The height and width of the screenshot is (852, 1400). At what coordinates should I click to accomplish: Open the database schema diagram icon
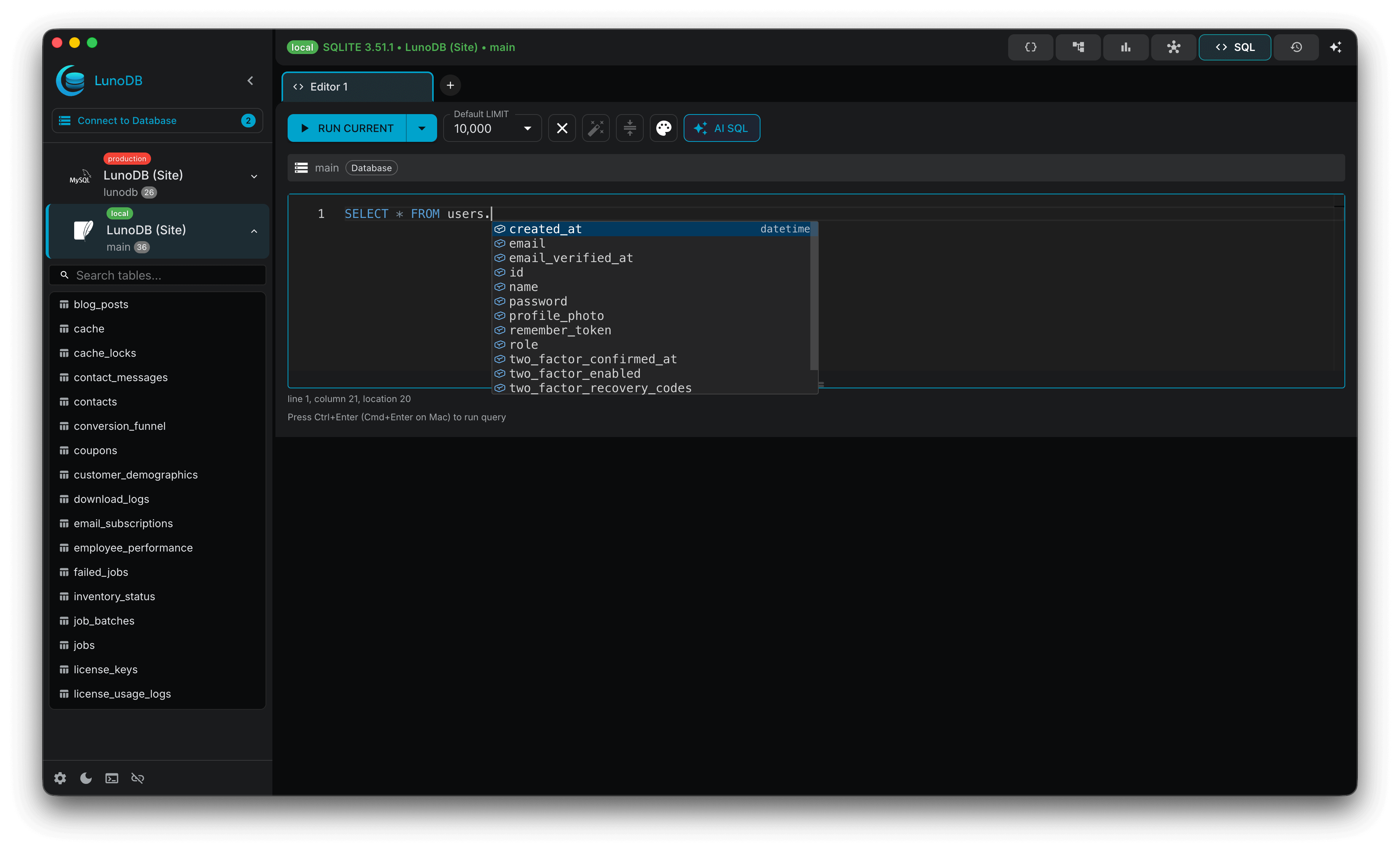(x=1078, y=47)
